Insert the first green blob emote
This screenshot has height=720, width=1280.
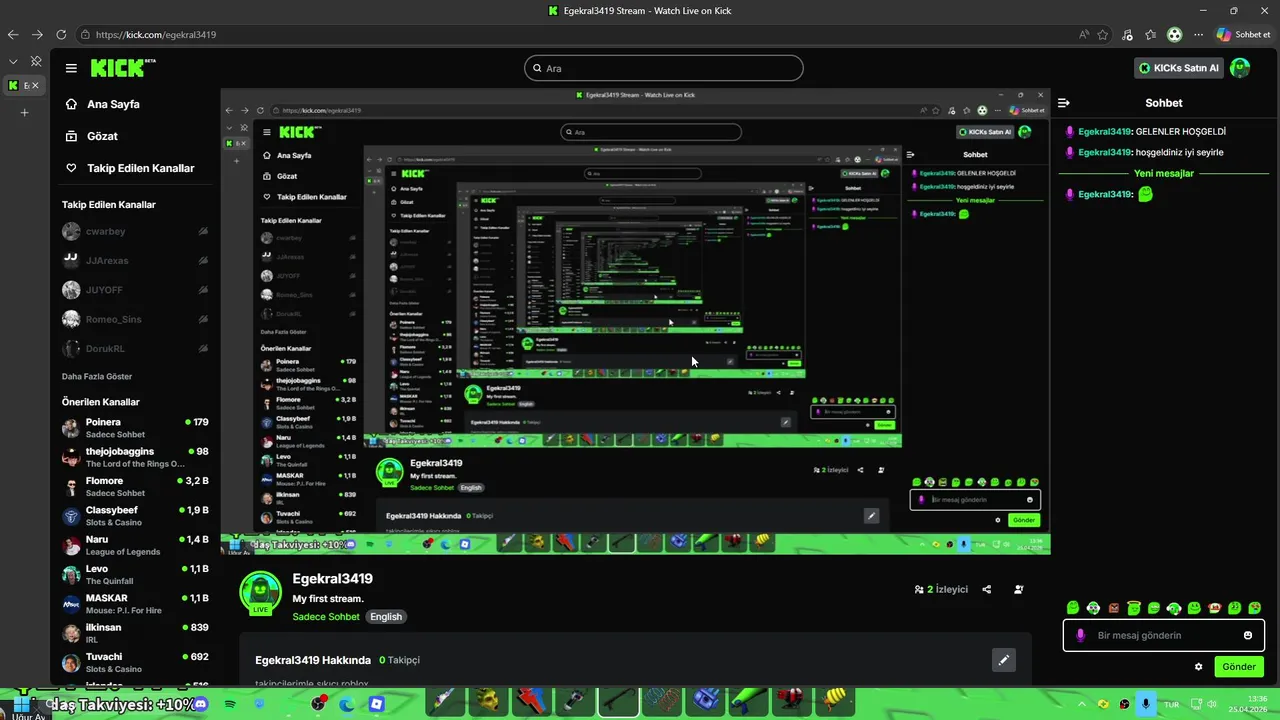coord(1073,607)
